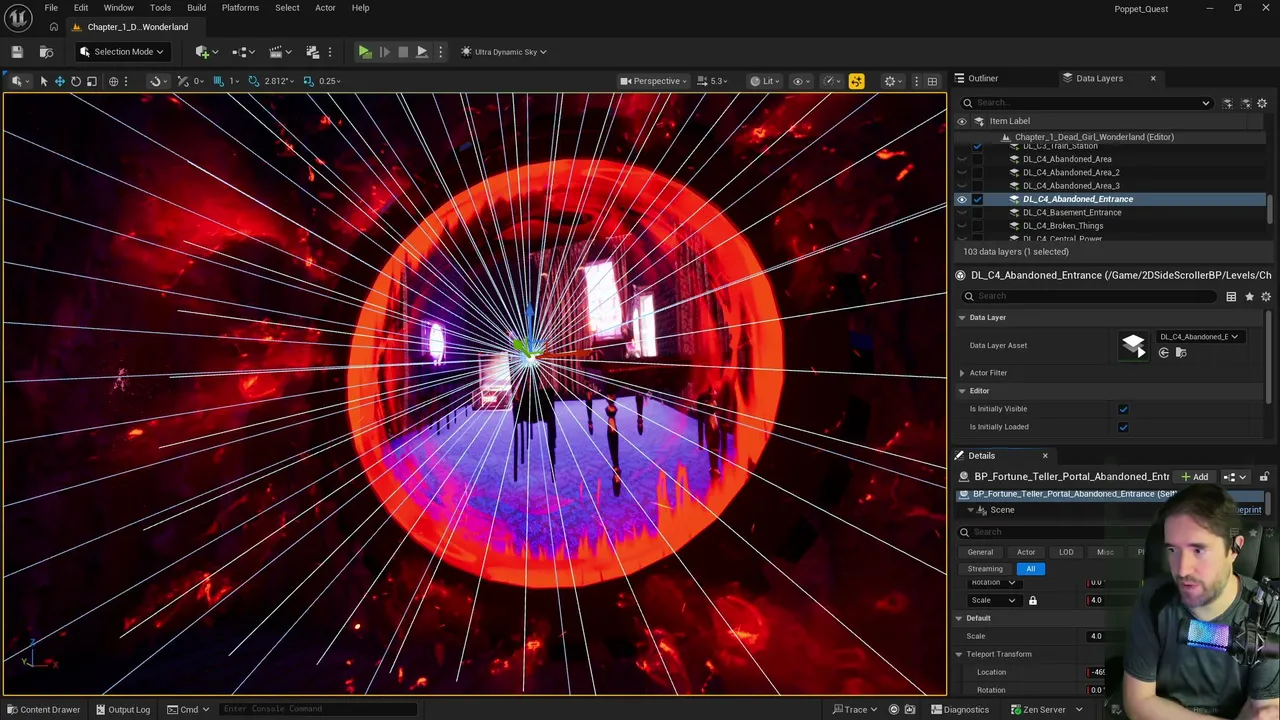
Task: Select the Actor filter button
Action: tap(1026, 552)
